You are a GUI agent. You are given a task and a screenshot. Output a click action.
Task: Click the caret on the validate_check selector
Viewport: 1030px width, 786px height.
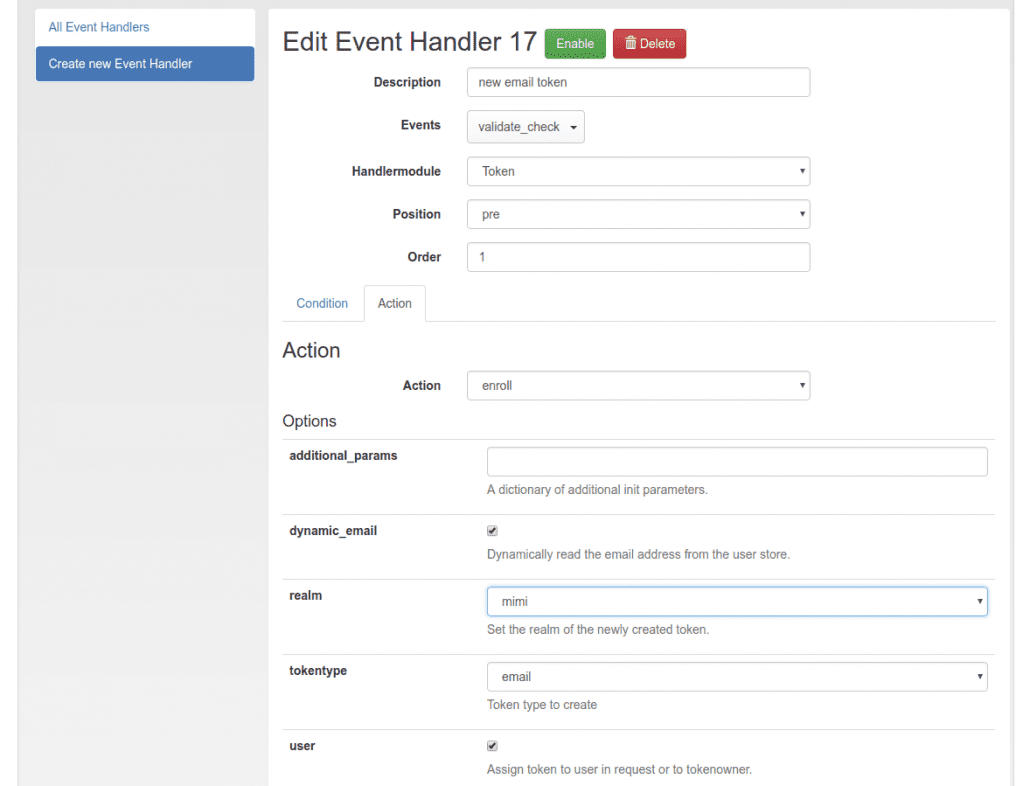[571, 127]
